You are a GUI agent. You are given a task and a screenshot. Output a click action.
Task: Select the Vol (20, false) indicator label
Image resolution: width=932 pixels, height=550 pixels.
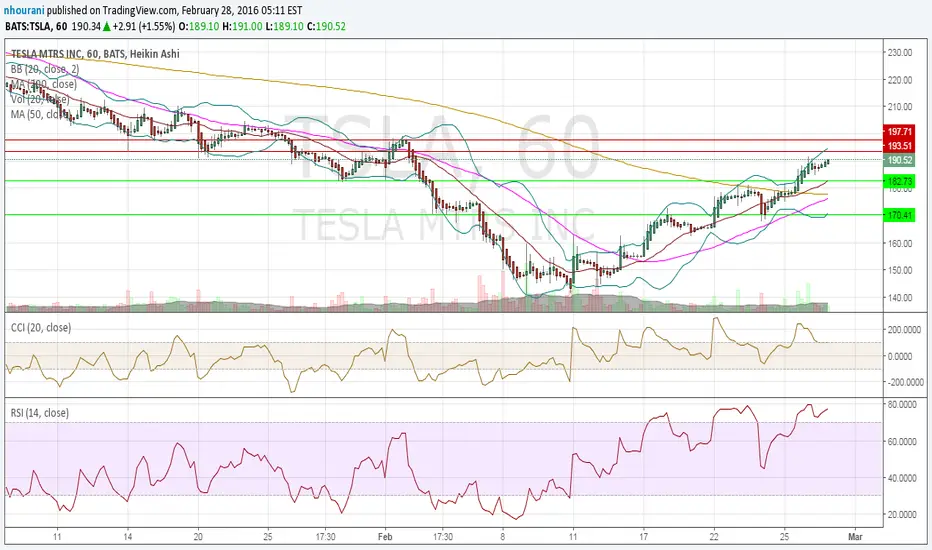pos(40,99)
